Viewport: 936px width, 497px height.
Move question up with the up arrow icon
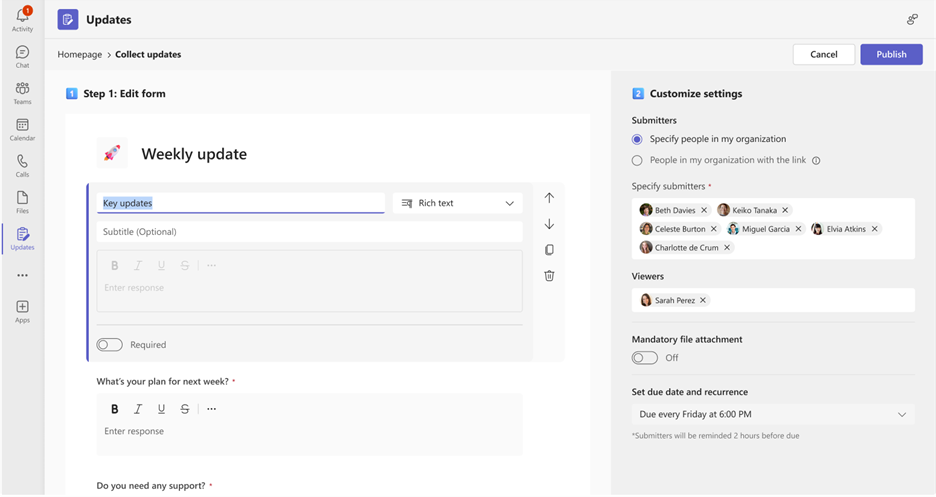[x=549, y=198]
